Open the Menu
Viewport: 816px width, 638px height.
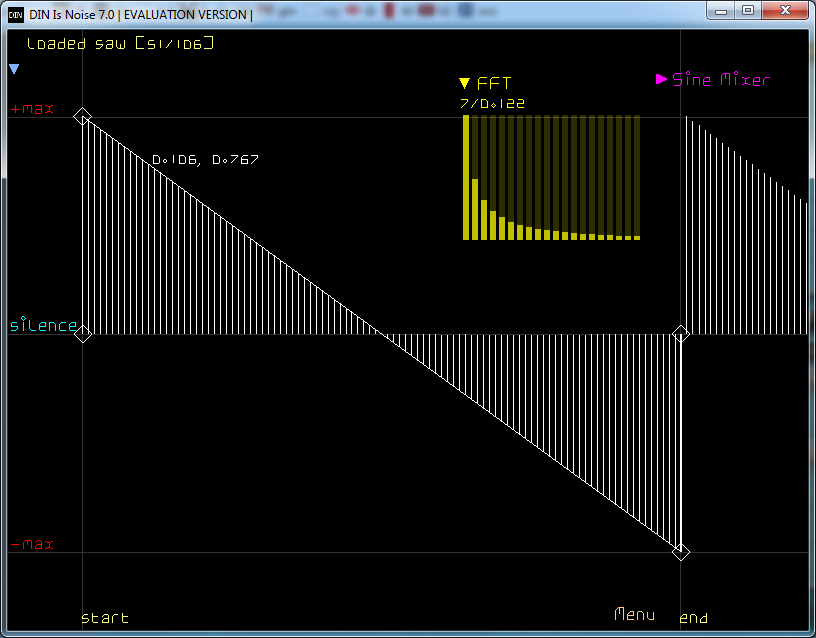point(635,614)
